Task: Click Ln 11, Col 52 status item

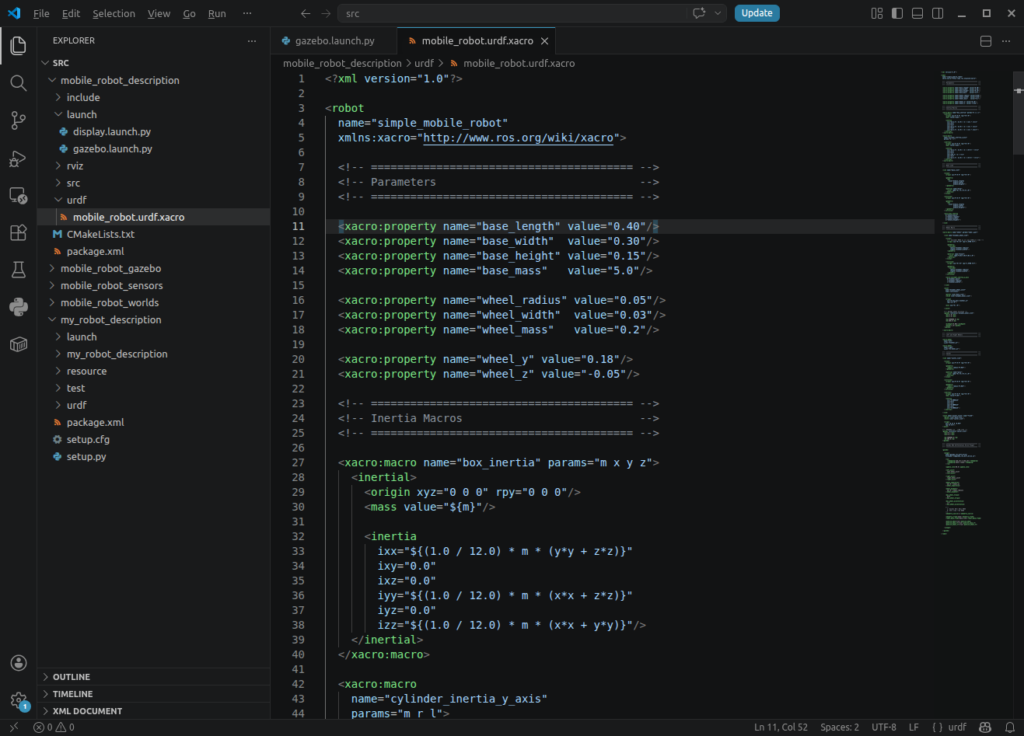Action: tap(780, 727)
